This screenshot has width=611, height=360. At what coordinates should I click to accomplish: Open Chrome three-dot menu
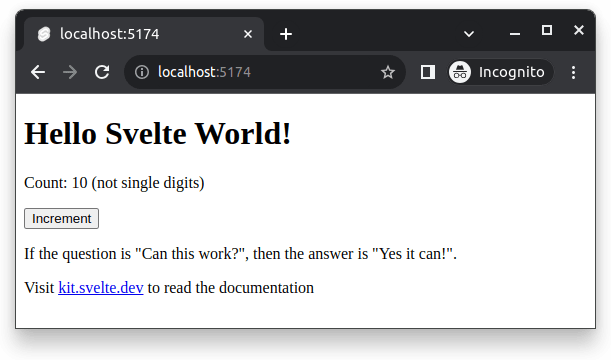click(573, 72)
